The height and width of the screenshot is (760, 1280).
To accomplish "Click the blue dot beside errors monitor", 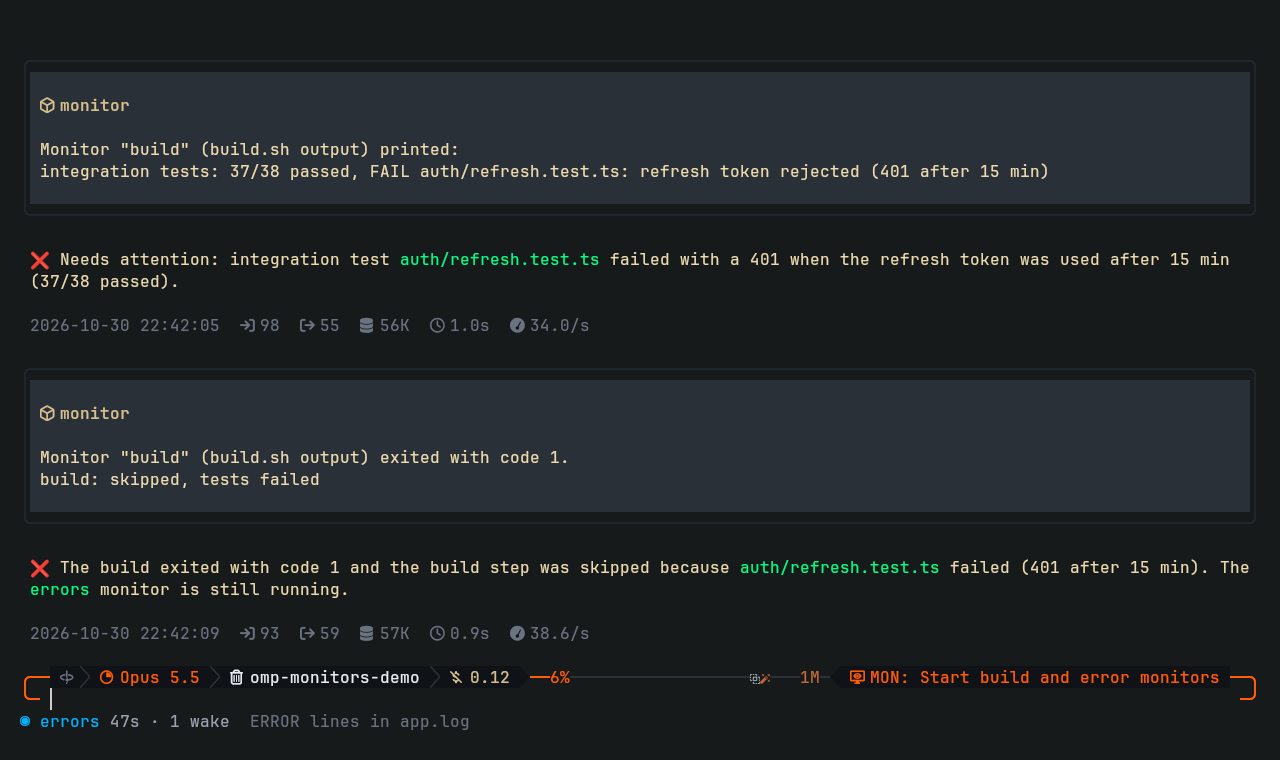I will (x=25, y=721).
